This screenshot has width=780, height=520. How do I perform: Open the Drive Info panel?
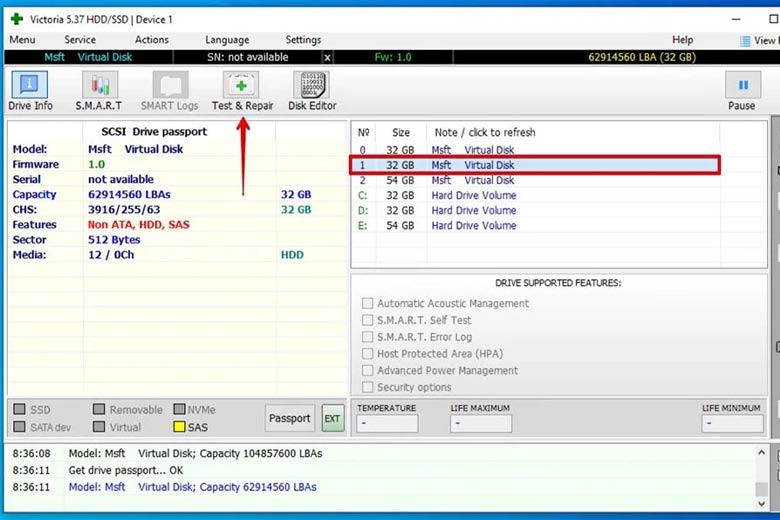pos(30,91)
